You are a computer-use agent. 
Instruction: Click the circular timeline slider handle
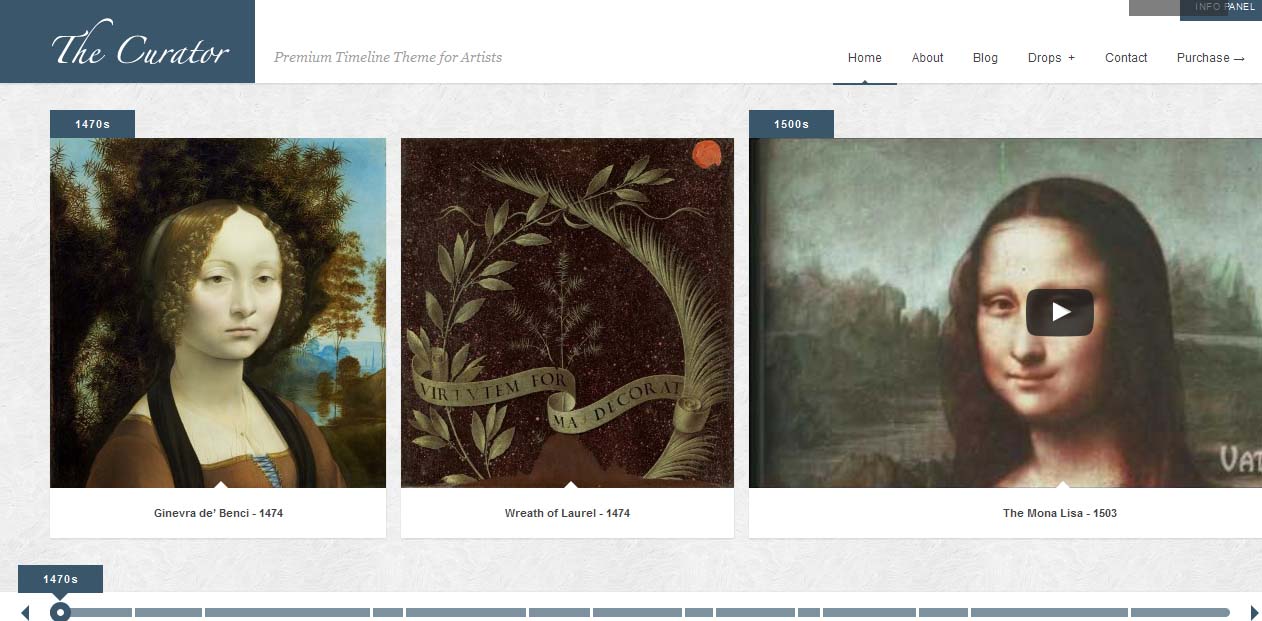coord(60,612)
